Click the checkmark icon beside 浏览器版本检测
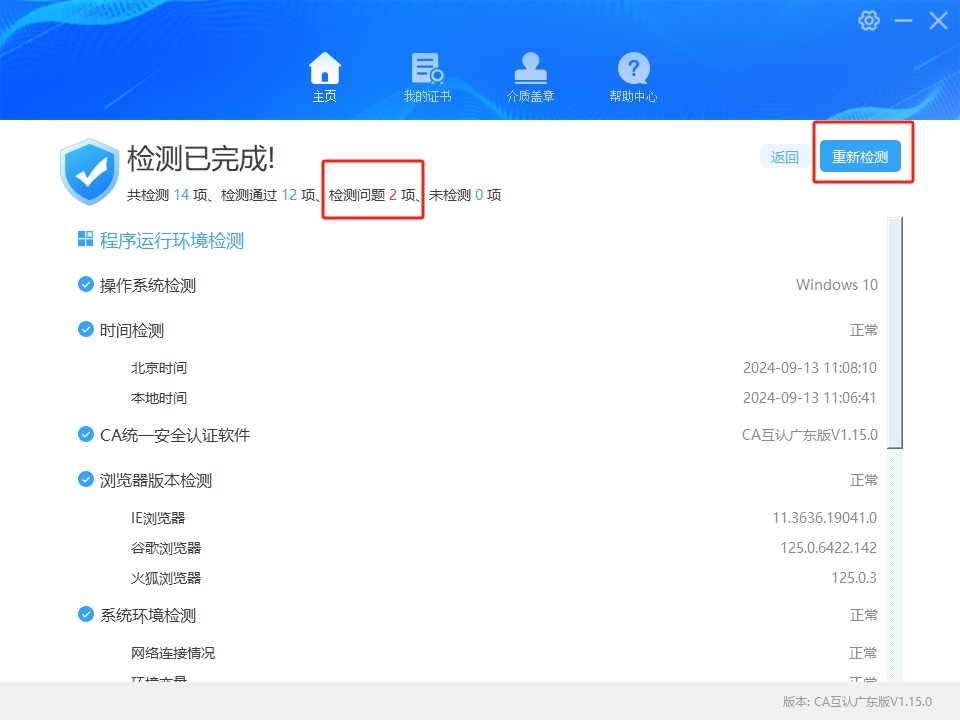Image resolution: width=960 pixels, height=720 pixels. 85,479
